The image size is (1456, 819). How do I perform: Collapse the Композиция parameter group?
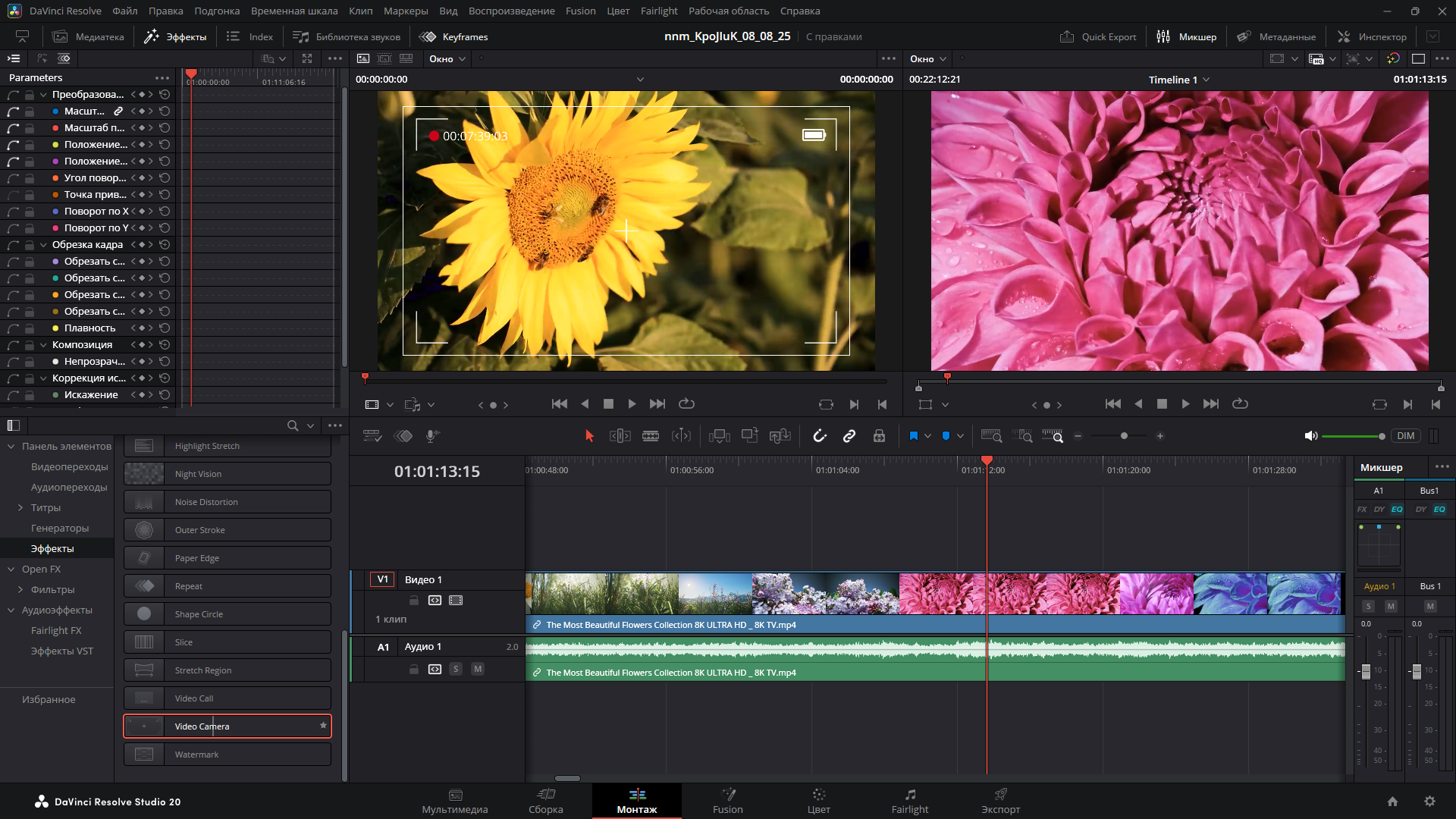(x=43, y=345)
